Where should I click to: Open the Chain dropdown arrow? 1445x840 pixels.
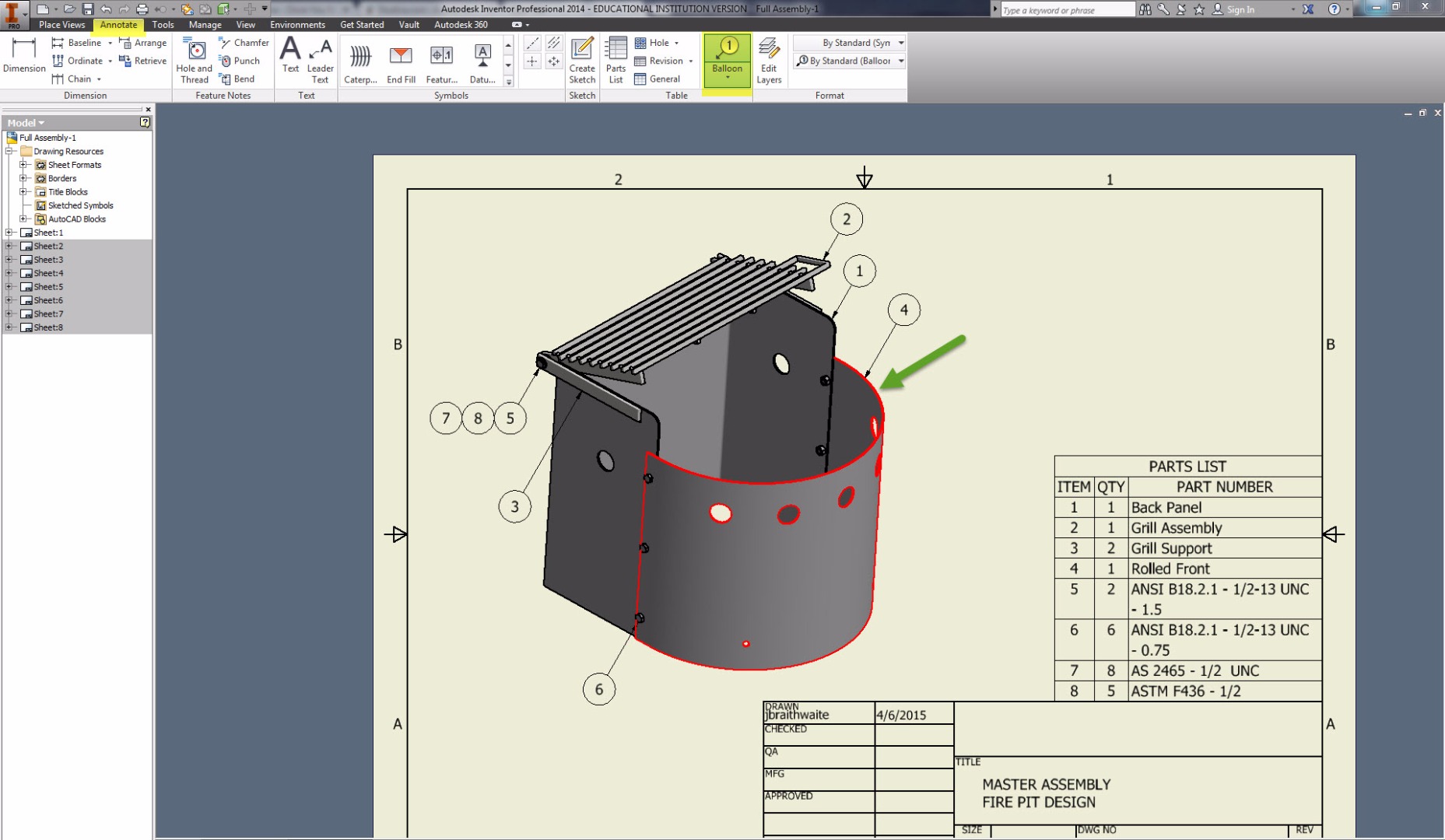pyautogui.click(x=99, y=79)
